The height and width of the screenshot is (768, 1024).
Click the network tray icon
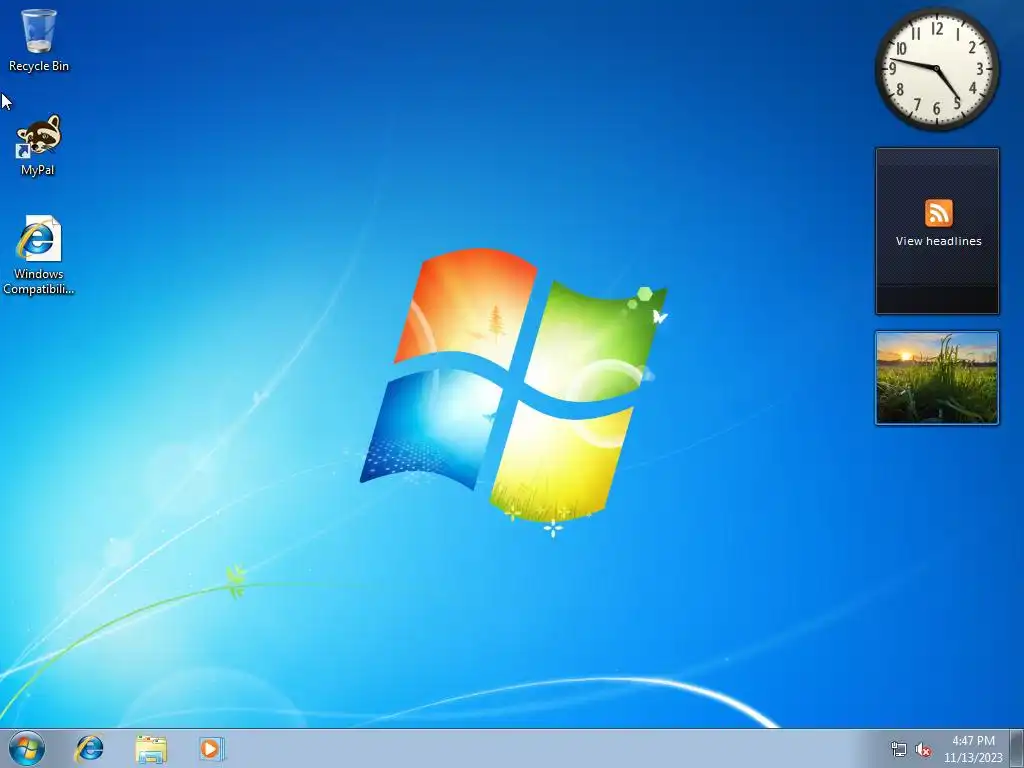click(899, 749)
